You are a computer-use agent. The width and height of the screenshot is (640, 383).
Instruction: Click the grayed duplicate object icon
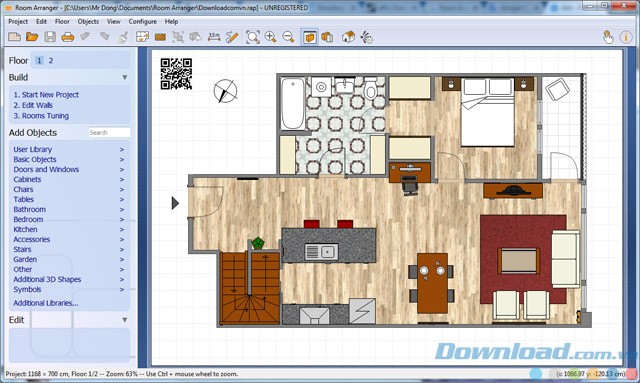pos(196,37)
